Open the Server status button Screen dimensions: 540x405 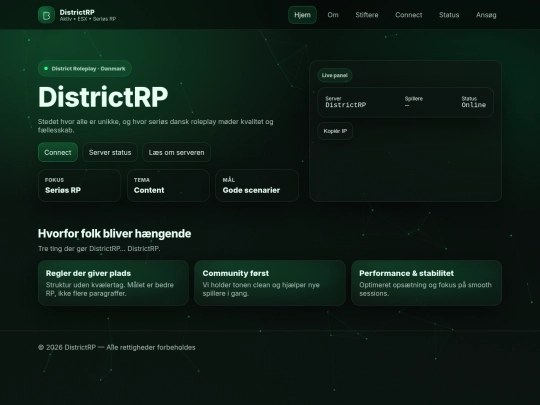[110, 152]
